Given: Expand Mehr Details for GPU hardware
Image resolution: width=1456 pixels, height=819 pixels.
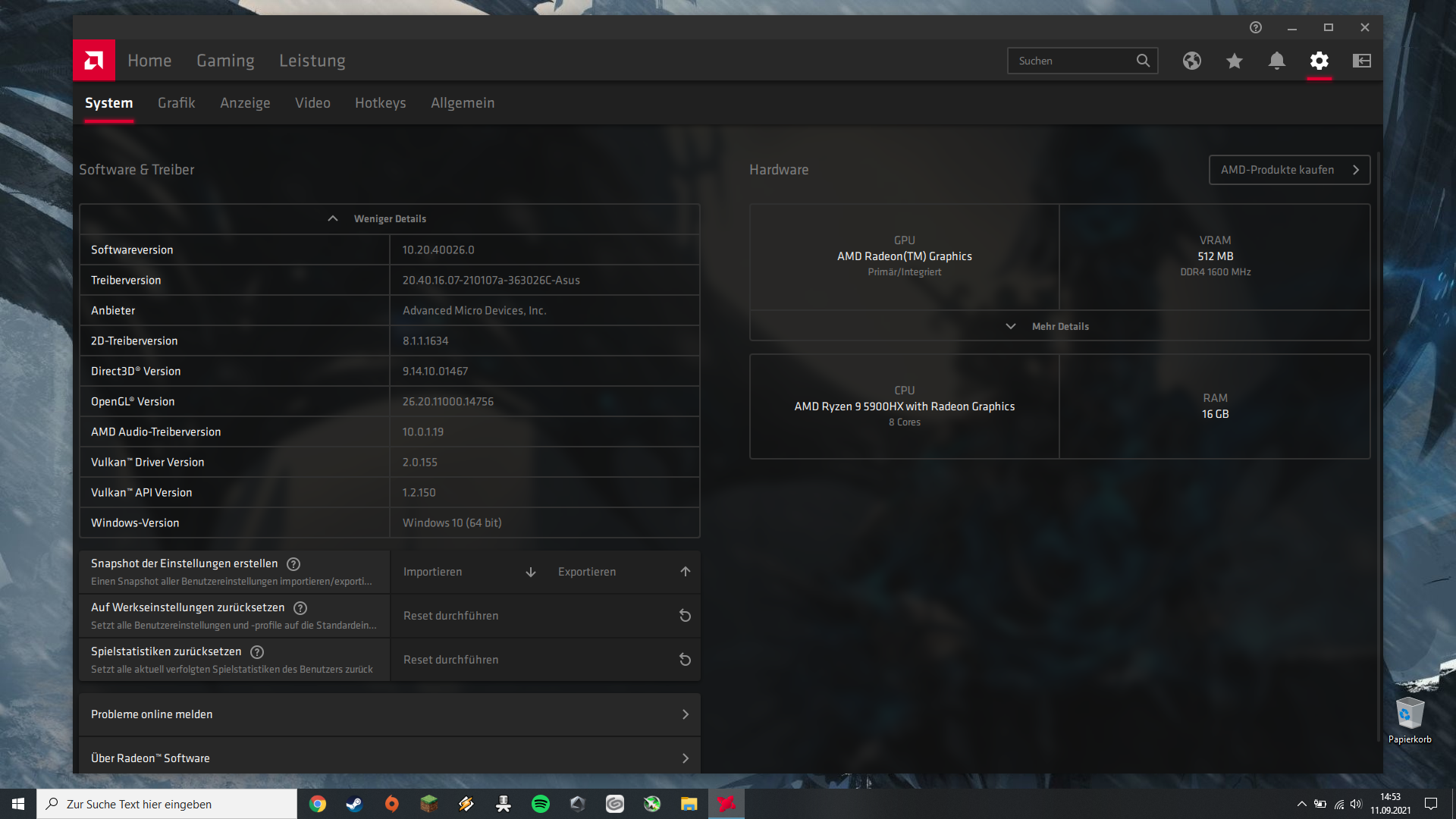Looking at the screenshot, I should 1059,326.
